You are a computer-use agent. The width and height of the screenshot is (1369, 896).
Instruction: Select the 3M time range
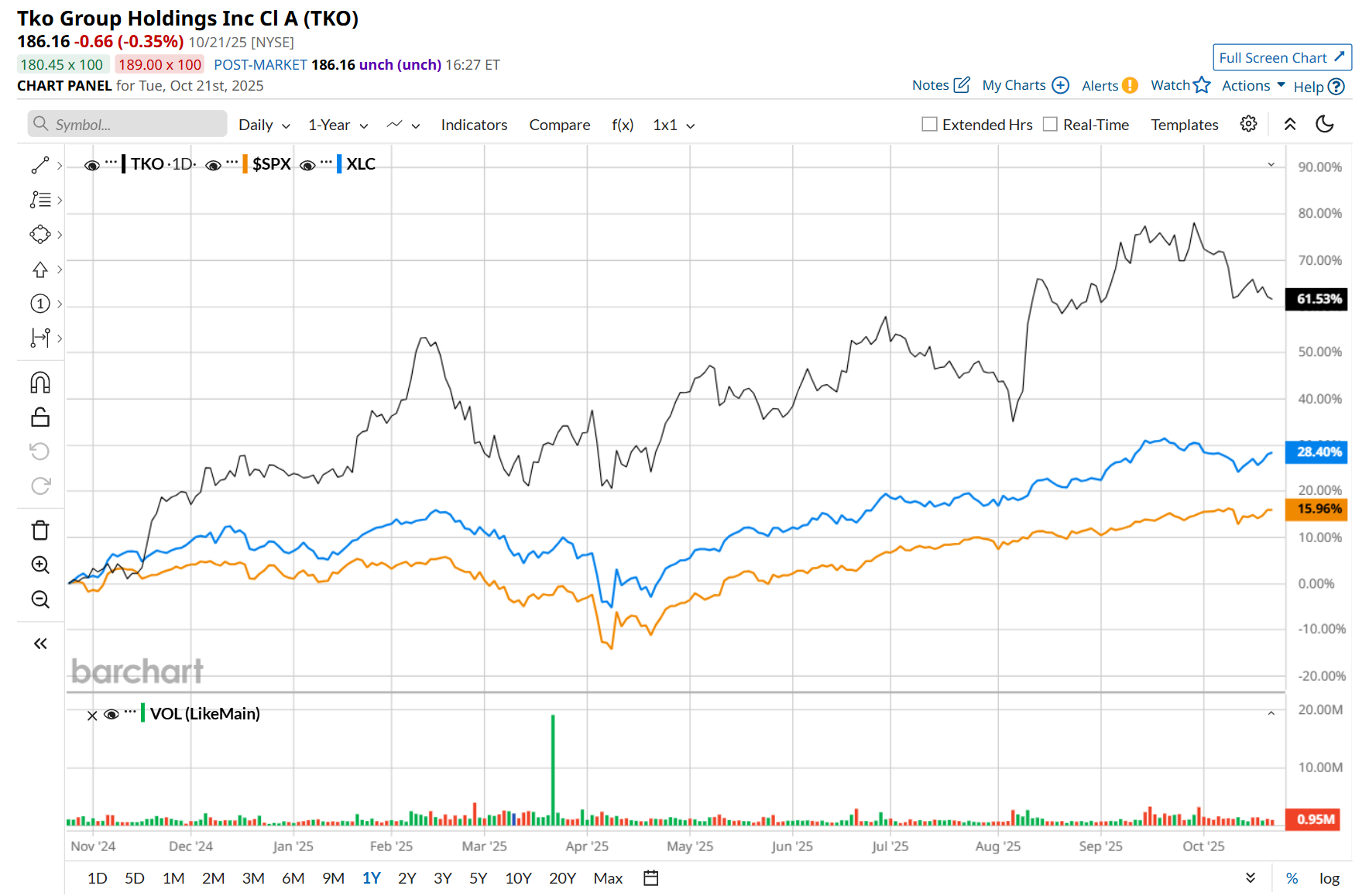(x=253, y=878)
